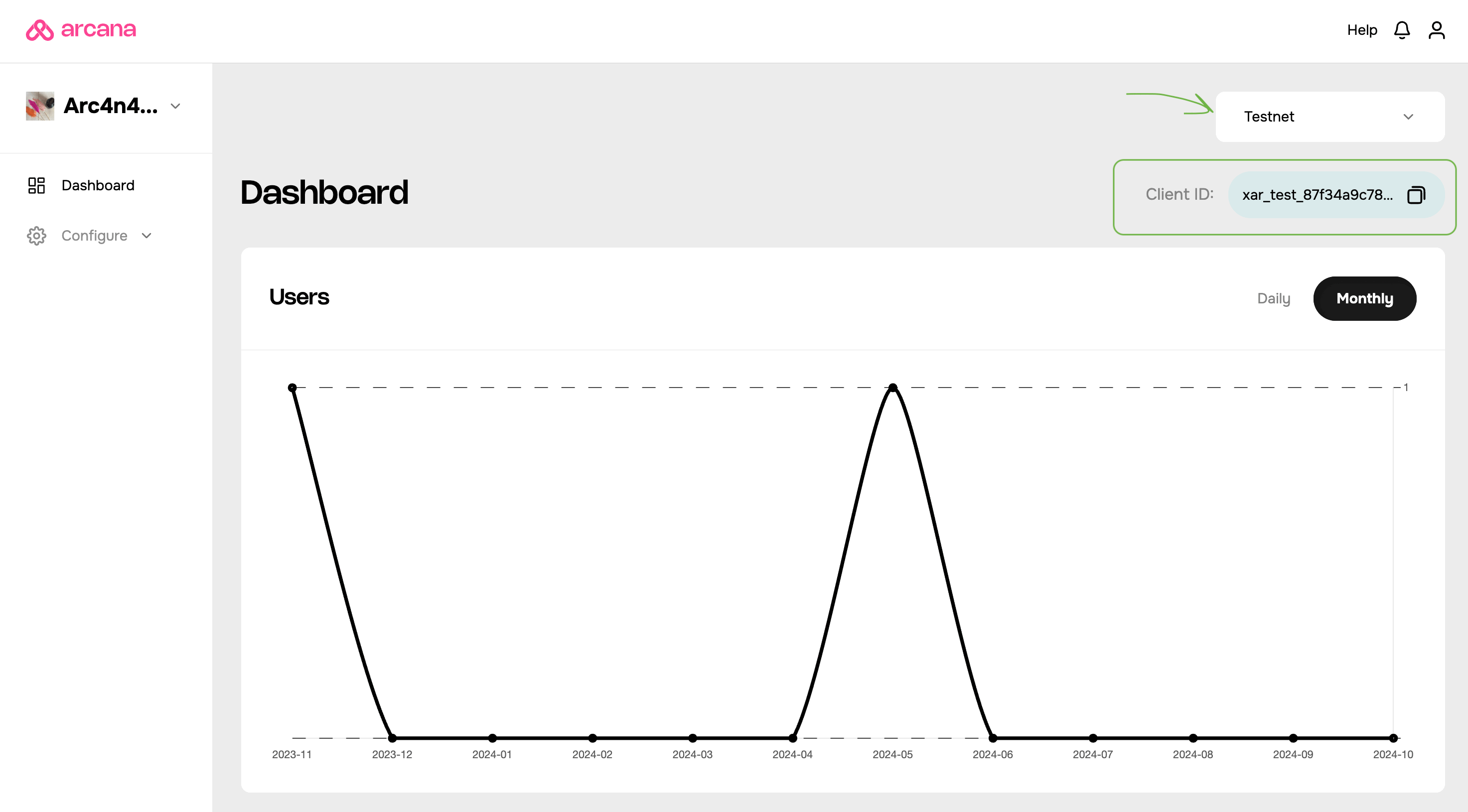Click the Dashboard grid icon in sidebar

pos(36,185)
